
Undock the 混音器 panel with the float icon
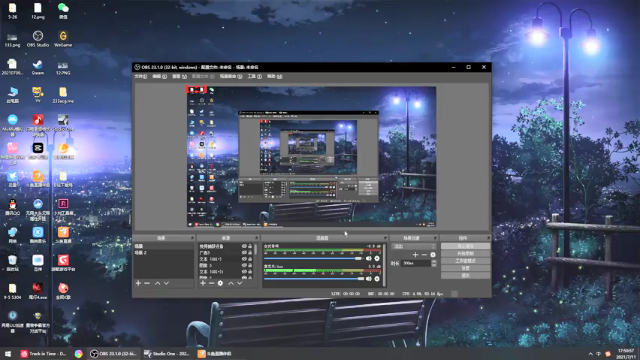pos(385,238)
